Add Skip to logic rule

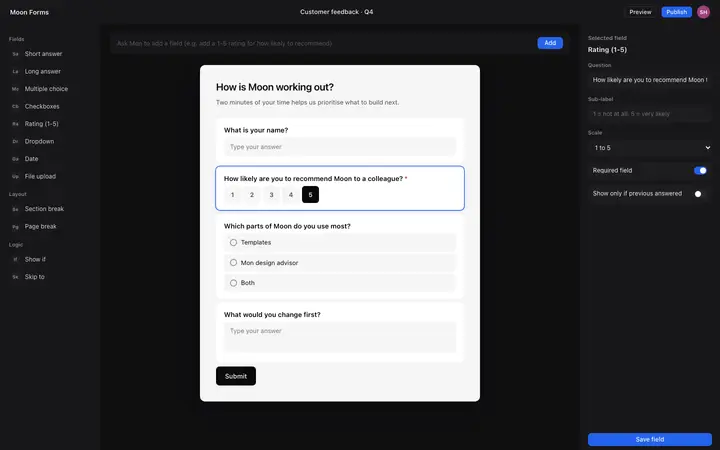click(50, 276)
